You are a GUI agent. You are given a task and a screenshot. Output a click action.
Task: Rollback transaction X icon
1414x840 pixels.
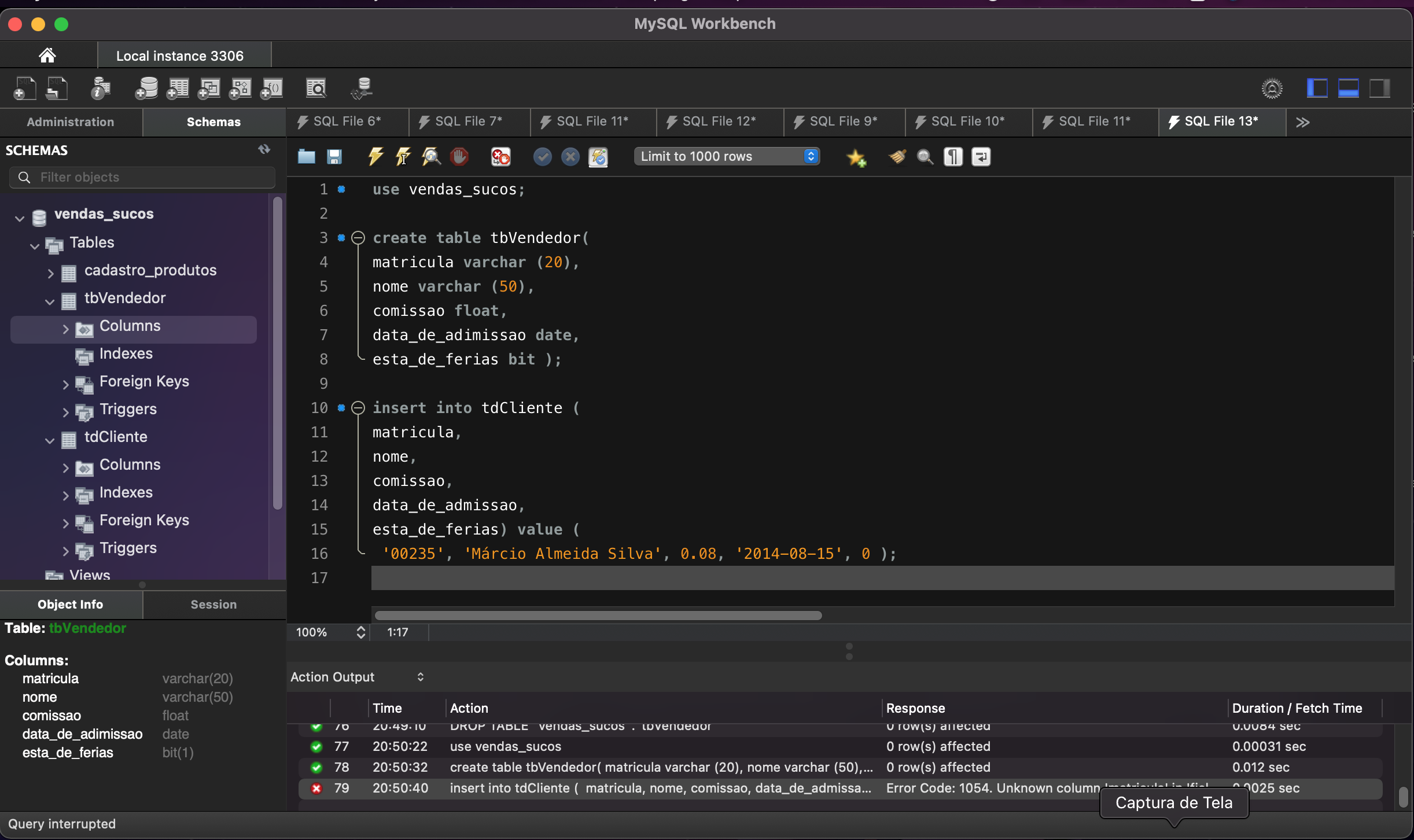pos(570,157)
